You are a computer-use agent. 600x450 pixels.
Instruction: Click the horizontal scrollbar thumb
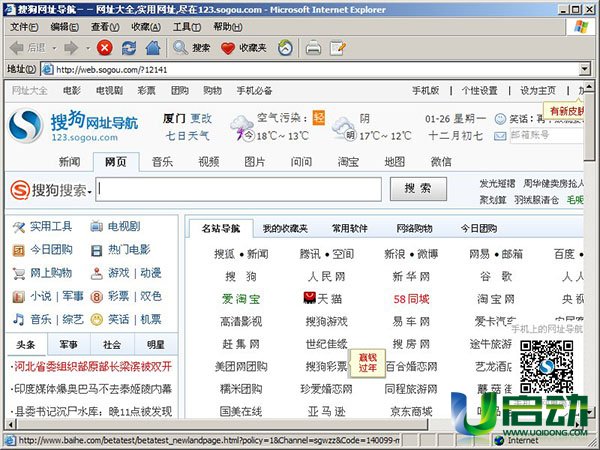(222, 424)
